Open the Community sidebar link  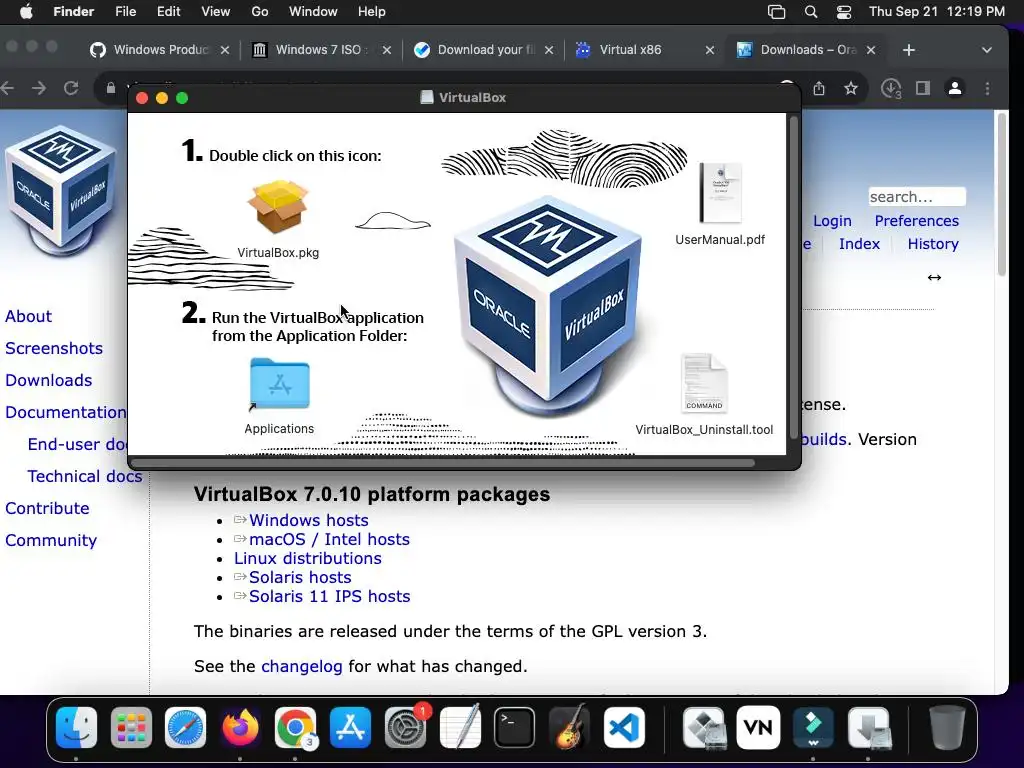[51, 540]
